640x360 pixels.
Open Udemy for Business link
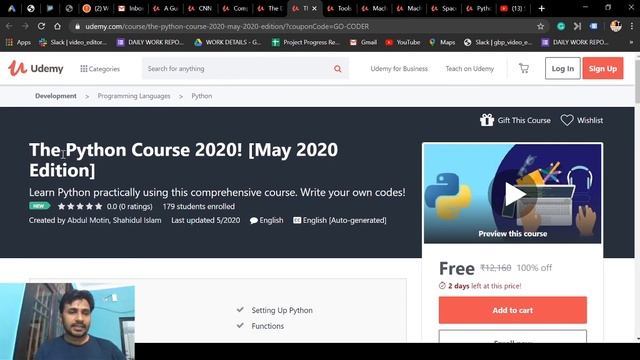click(x=399, y=69)
